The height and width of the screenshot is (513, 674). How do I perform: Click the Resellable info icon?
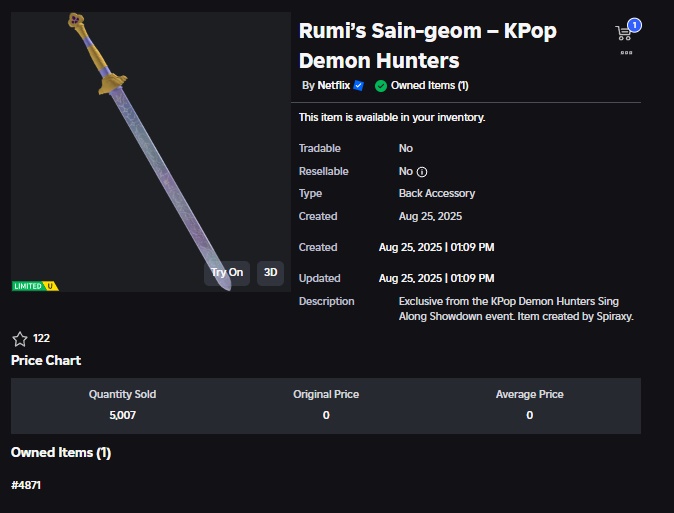click(x=422, y=172)
